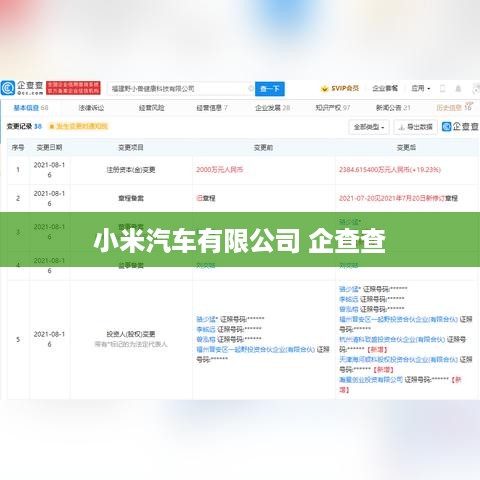Switch to the 新闻公告 tab
The image size is (480, 480).
click(x=393, y=108)
